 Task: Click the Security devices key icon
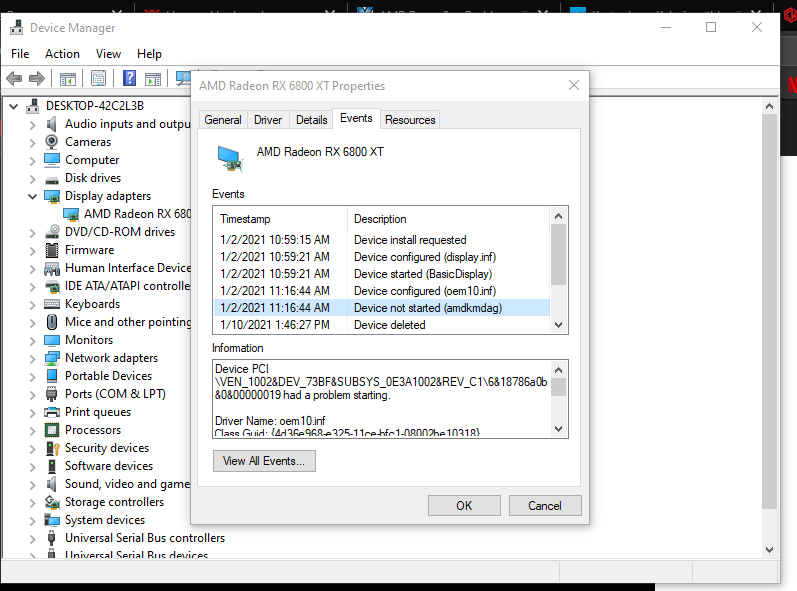point(52,448)
